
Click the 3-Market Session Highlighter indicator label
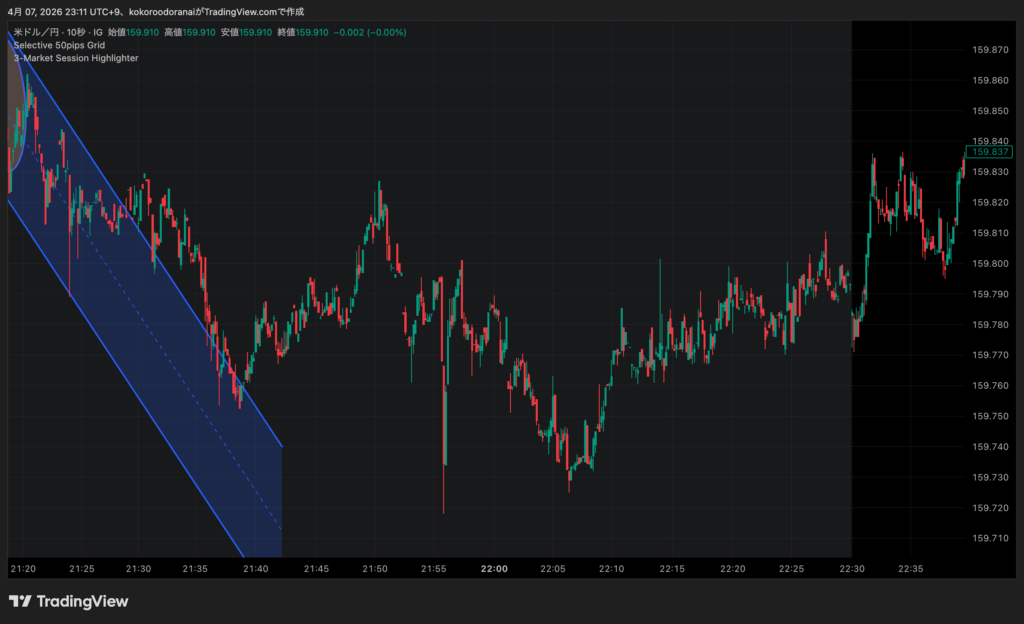[76, 58]
